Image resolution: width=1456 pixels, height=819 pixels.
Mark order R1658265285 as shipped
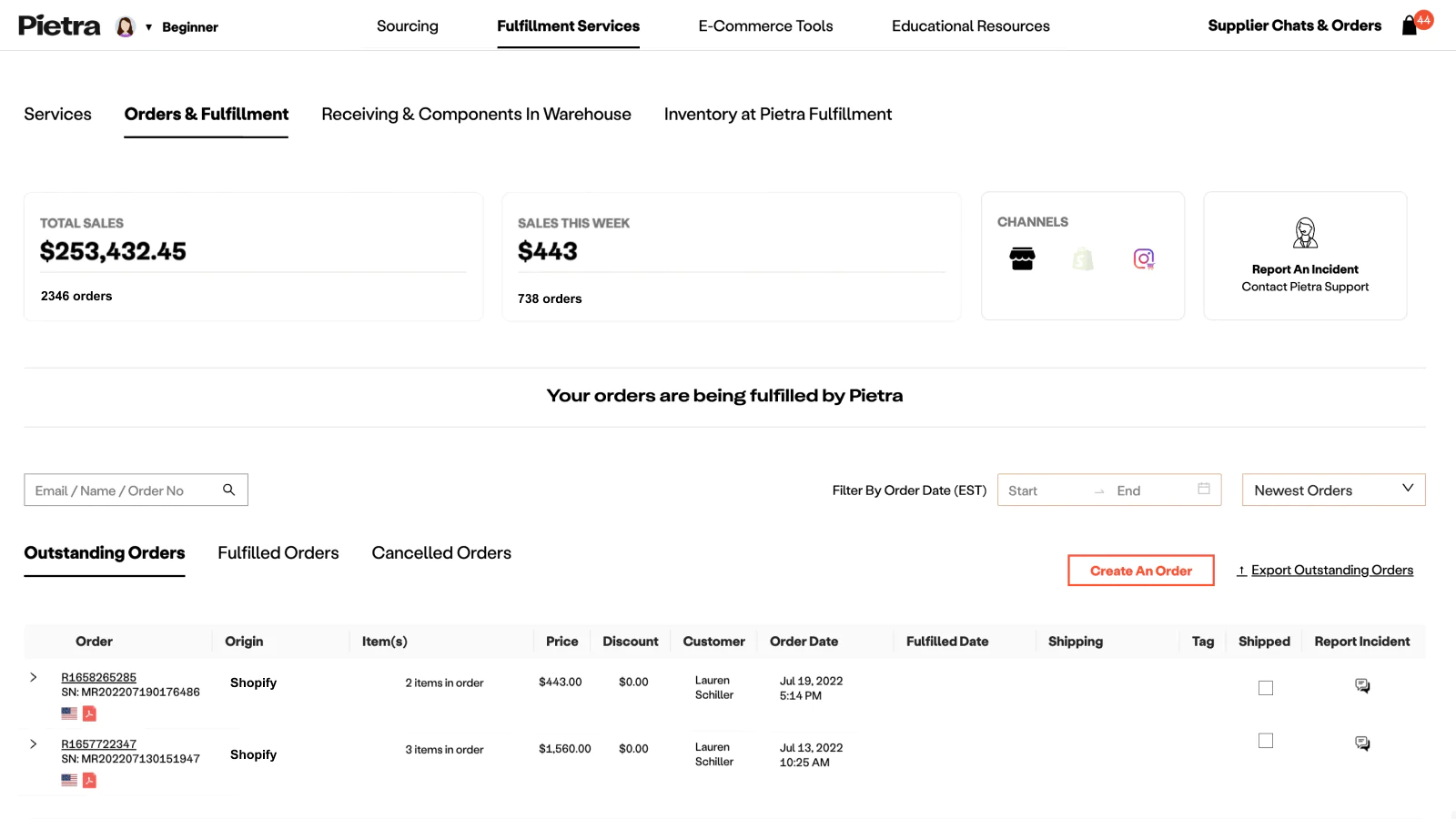tap(1266, 688)
